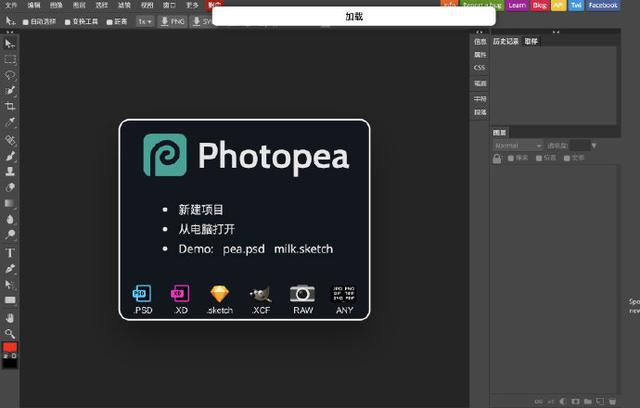
Task: Open the milk.sketch demo
Action: (303, 249)
